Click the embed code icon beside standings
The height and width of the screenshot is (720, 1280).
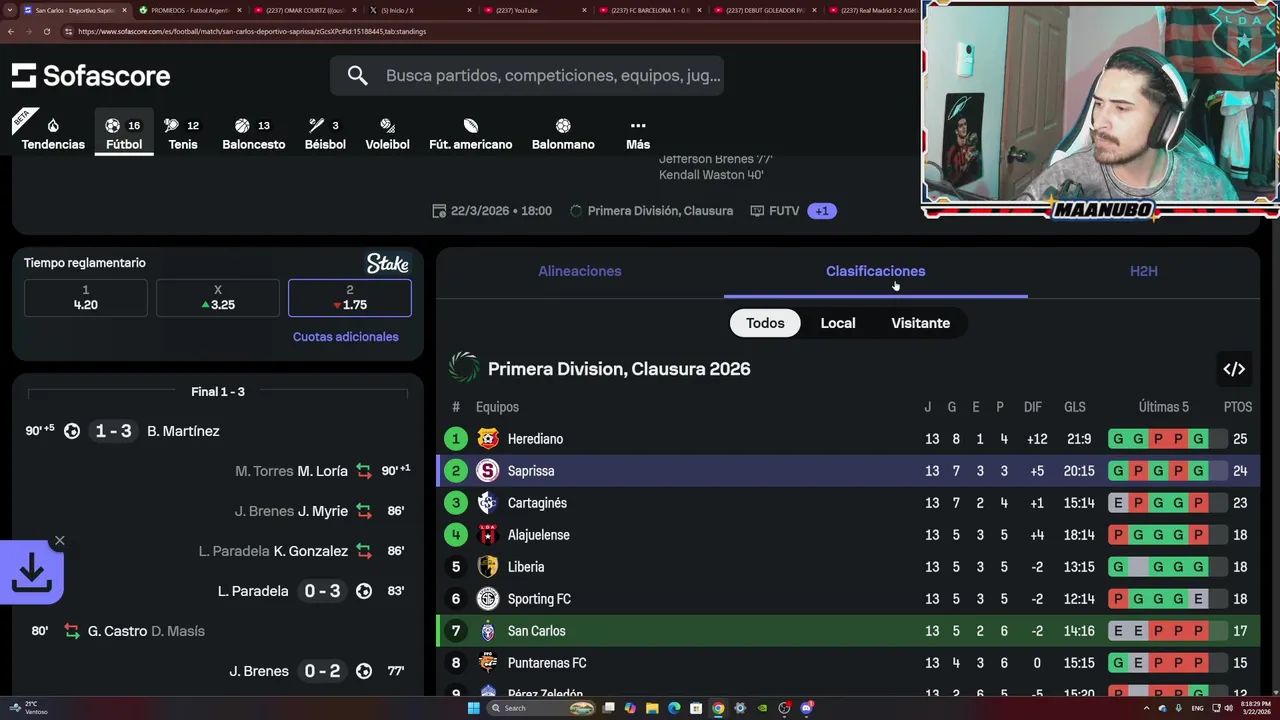1234,369
